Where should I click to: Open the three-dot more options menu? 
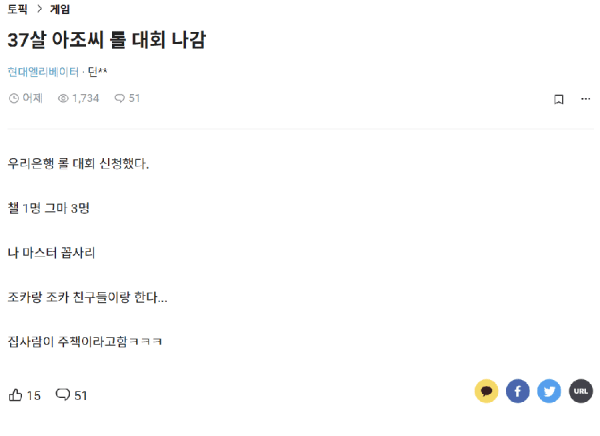[x=585, y=99]
